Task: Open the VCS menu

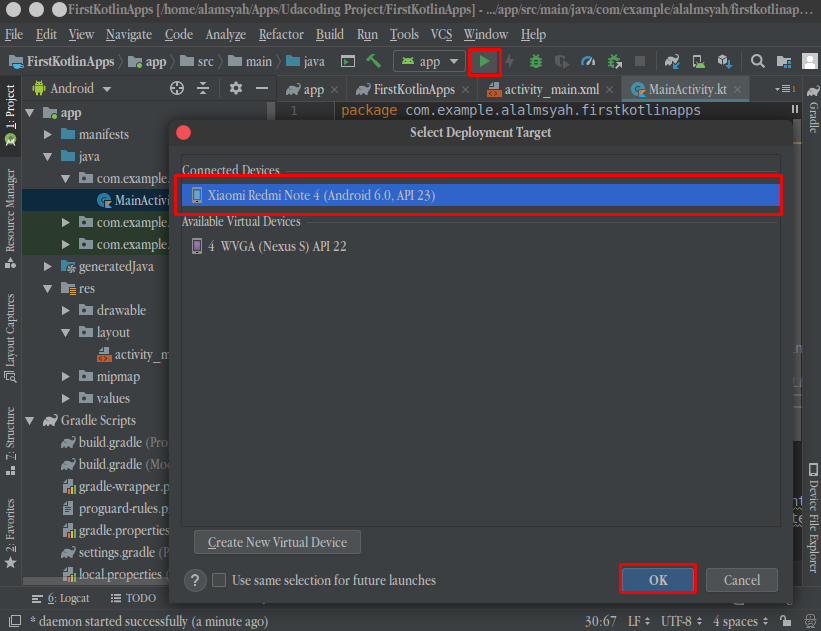Action: (x=441, y=35)
